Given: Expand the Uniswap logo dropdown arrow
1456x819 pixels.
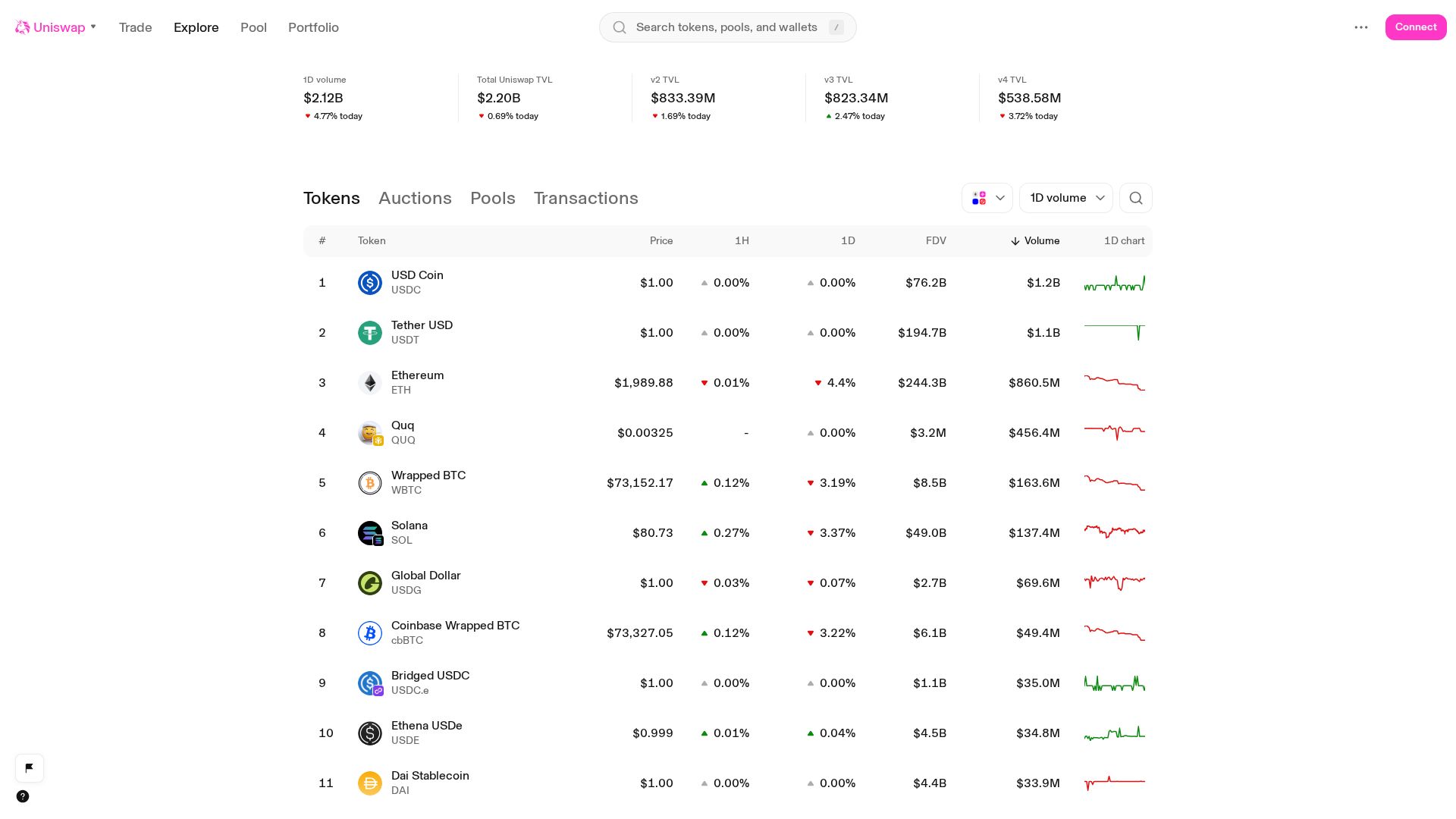Looking at the screenshot, I should tap(93, 27).
